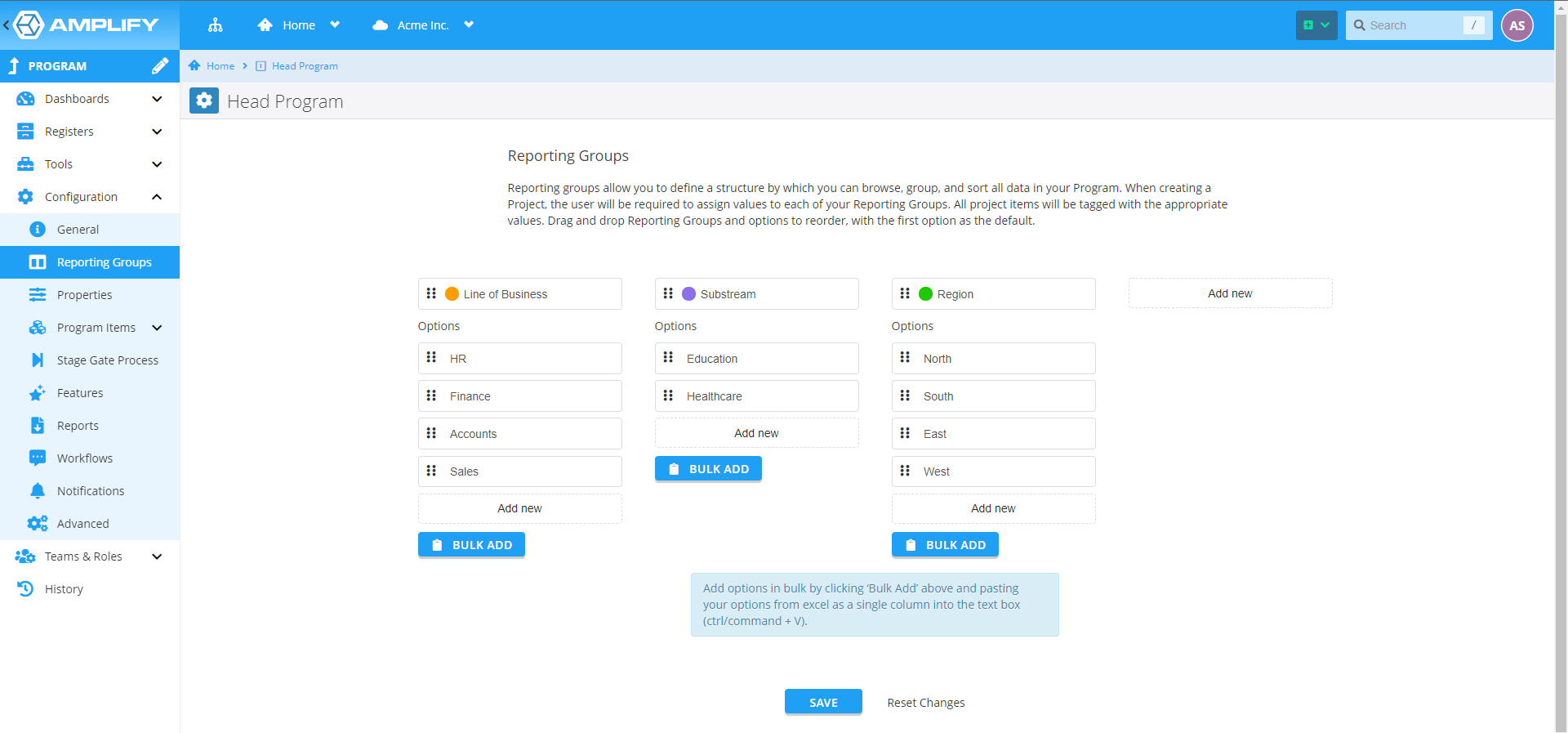Click purple color dot for Substream

[688, 293]
